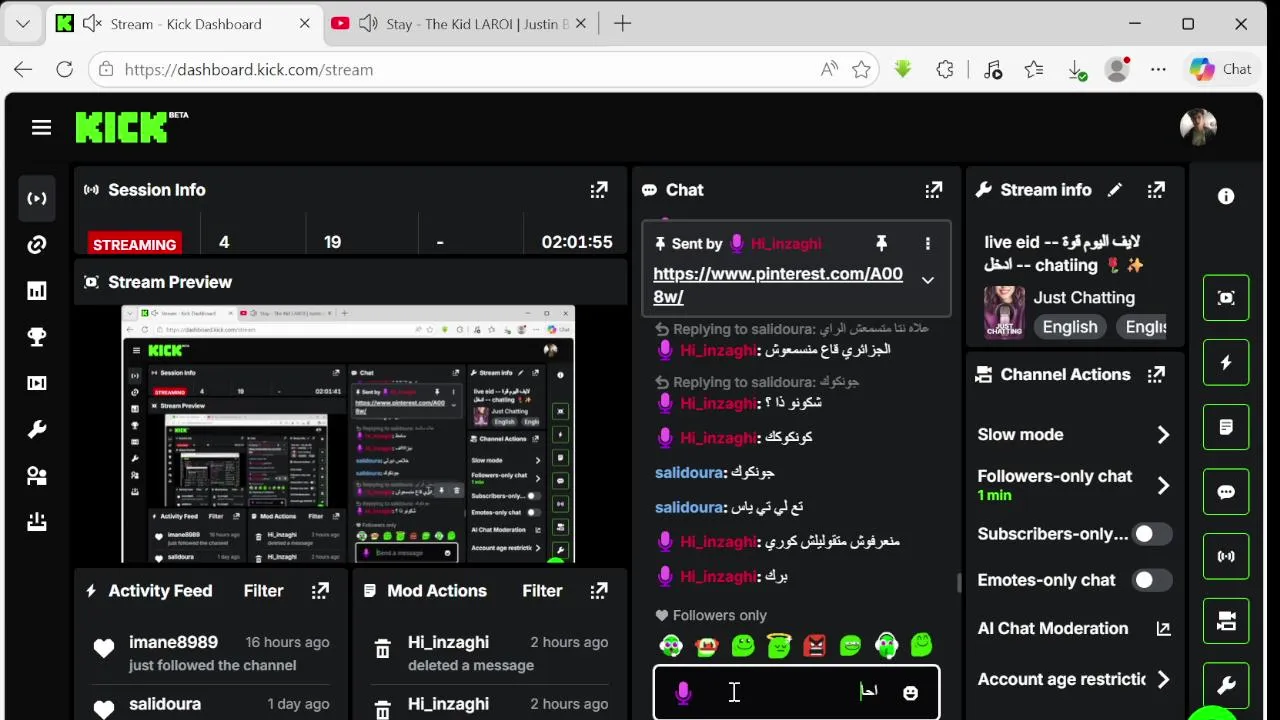Image resolution: width=1280 pixels, height=720 pixels.
Task: Click the chat scrollbar thumb
Action: click(959, 582)
